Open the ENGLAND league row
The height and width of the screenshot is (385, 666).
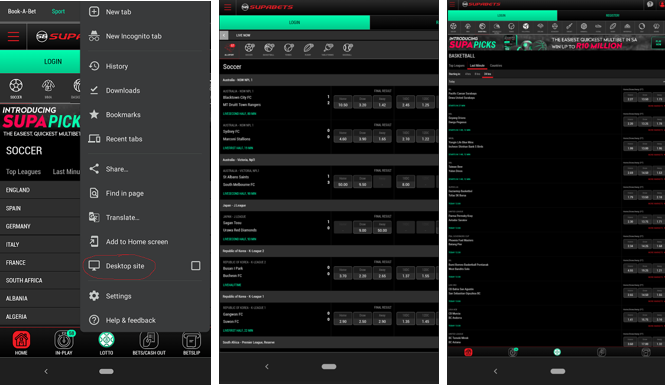(40, 190)
